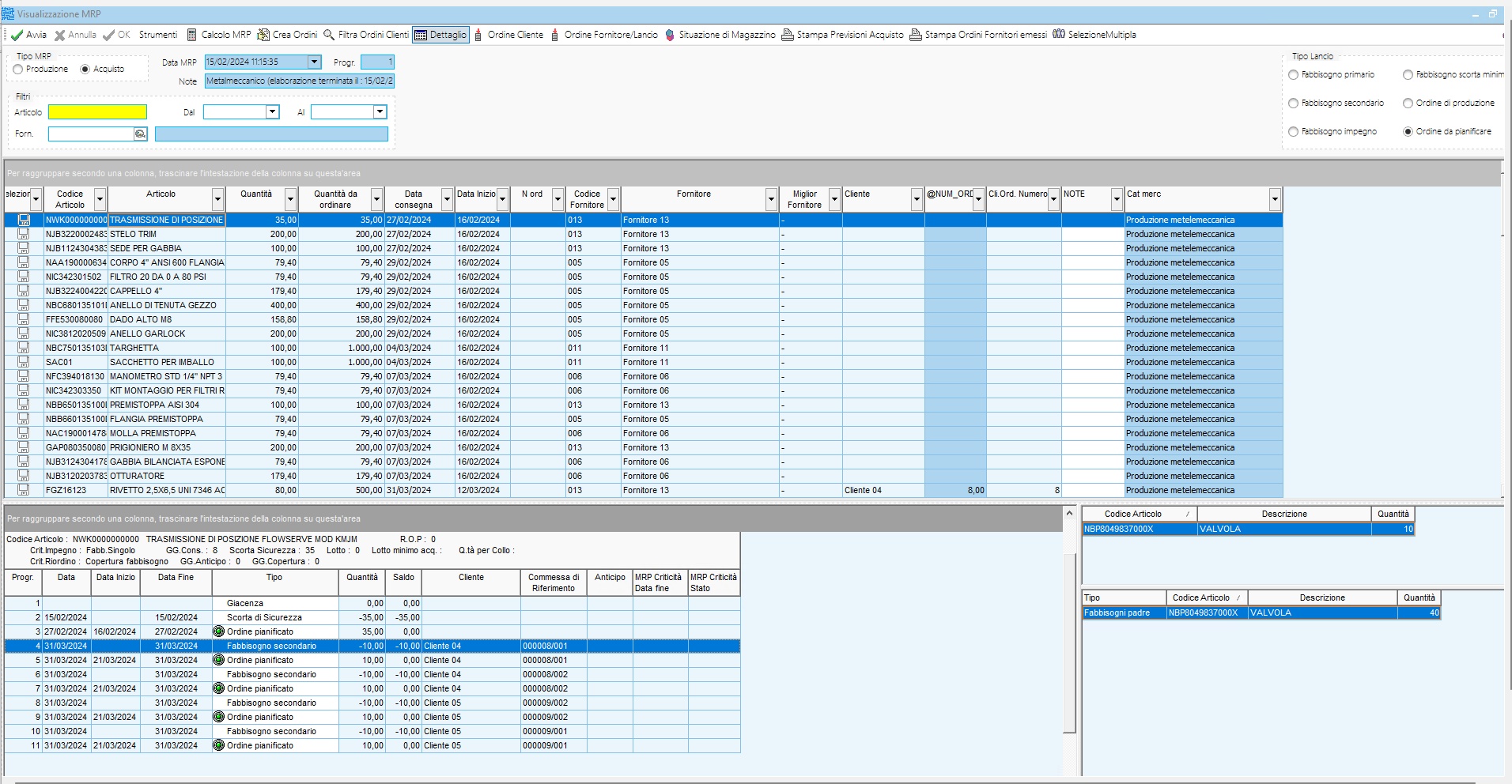1512x784 pixels.
Task: Open Filtra Ordini Clienti magnifier icon
Action: tap(329, 35)
